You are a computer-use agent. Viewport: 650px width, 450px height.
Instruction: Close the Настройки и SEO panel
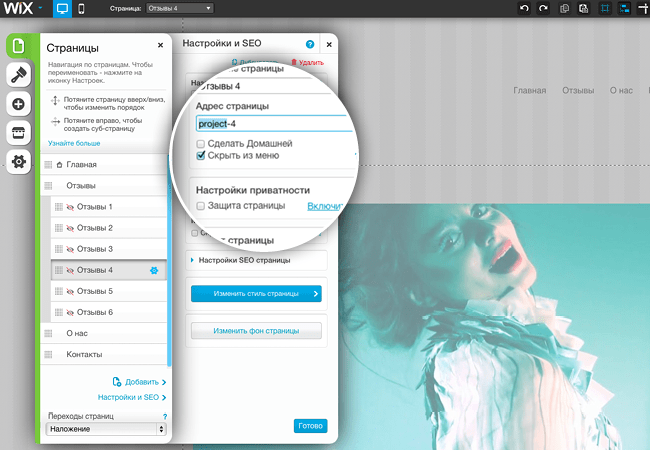click(329, 44)
